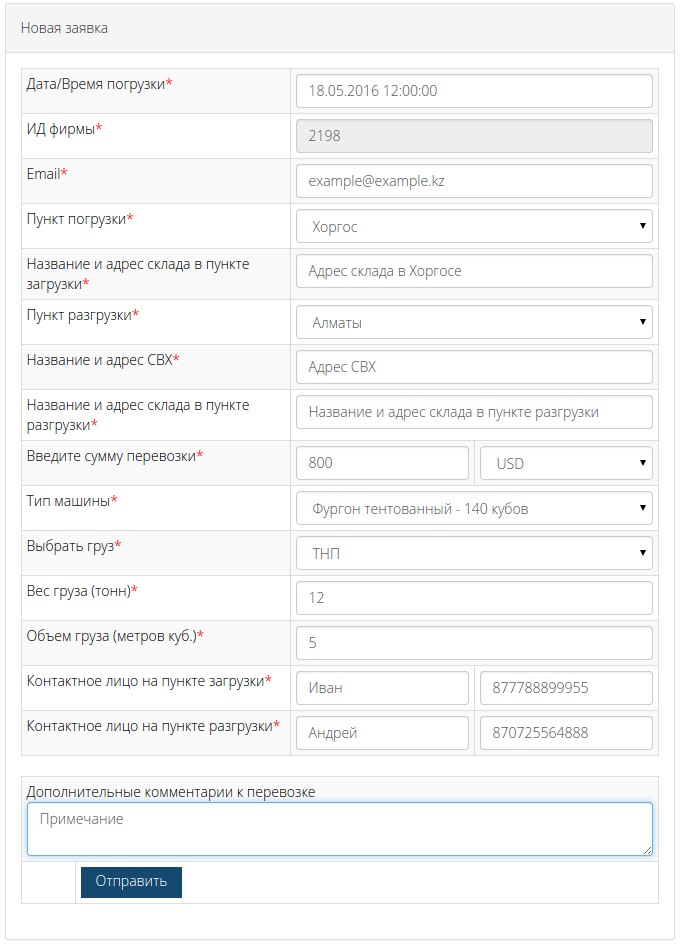Screen dimensions: 680x947
Task: Click the cargo weight in tons field
Action: (474, 598)
